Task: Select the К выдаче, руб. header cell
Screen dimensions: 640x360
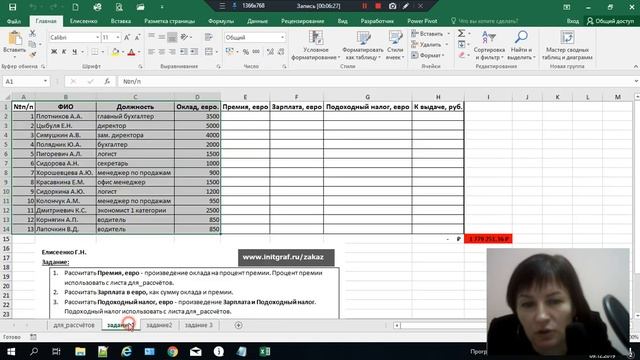Action: click(438, 107)
